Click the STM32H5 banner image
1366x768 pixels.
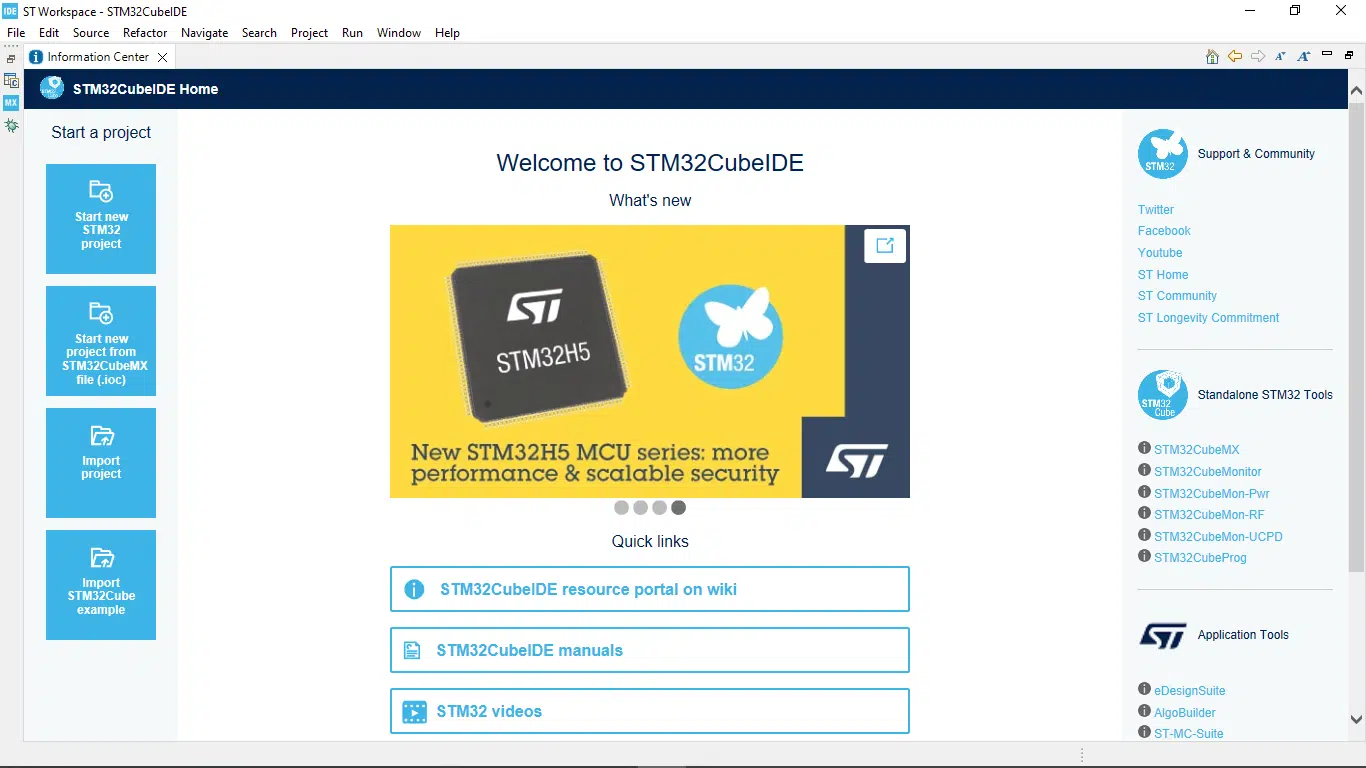[650, 361]
